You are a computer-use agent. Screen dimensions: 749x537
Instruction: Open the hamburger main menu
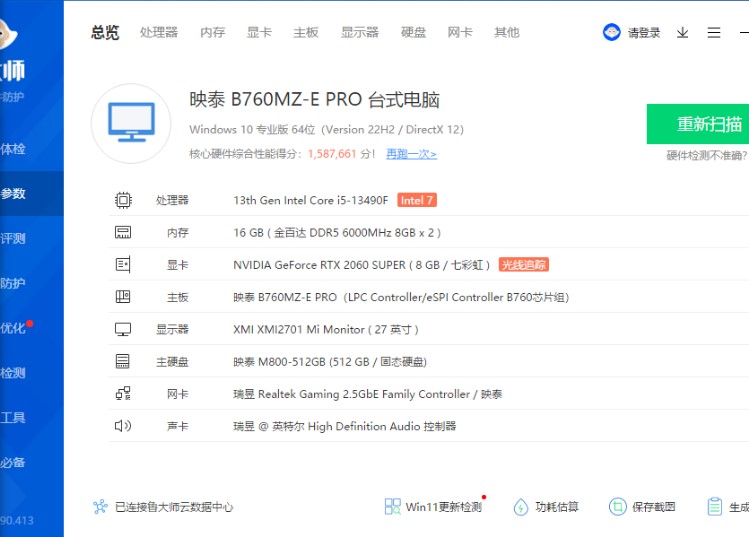(x=714, y=32)
